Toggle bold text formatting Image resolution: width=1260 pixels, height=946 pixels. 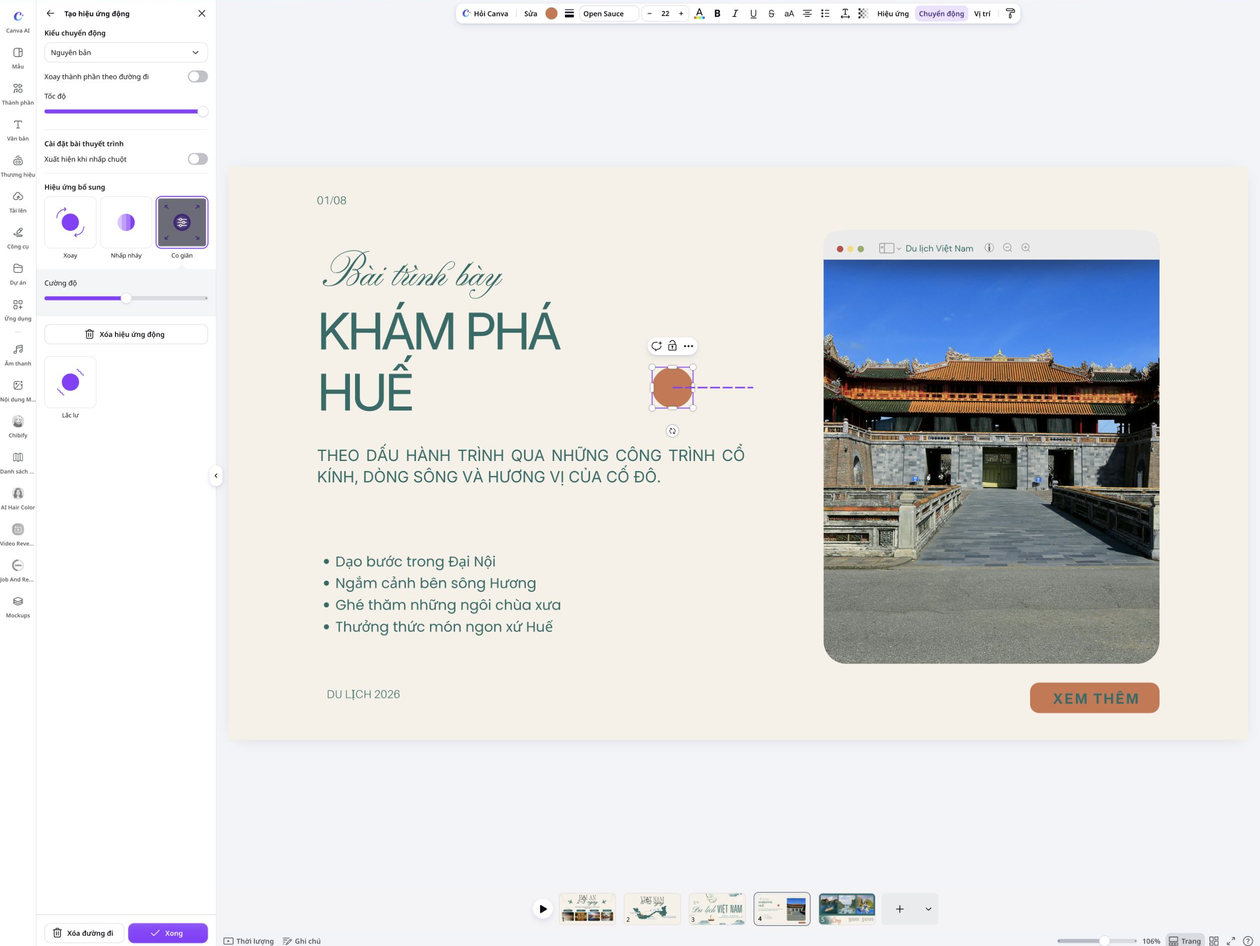tap(717, 14)
